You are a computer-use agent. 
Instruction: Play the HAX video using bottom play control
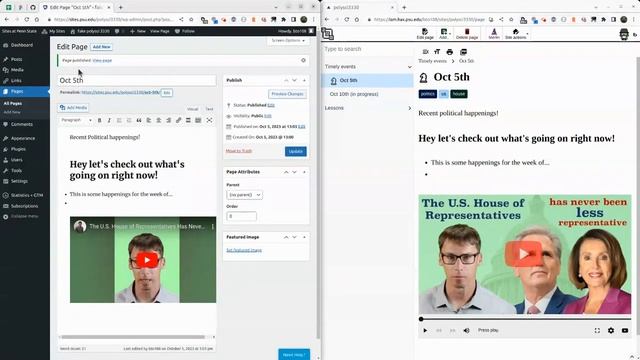425,330
